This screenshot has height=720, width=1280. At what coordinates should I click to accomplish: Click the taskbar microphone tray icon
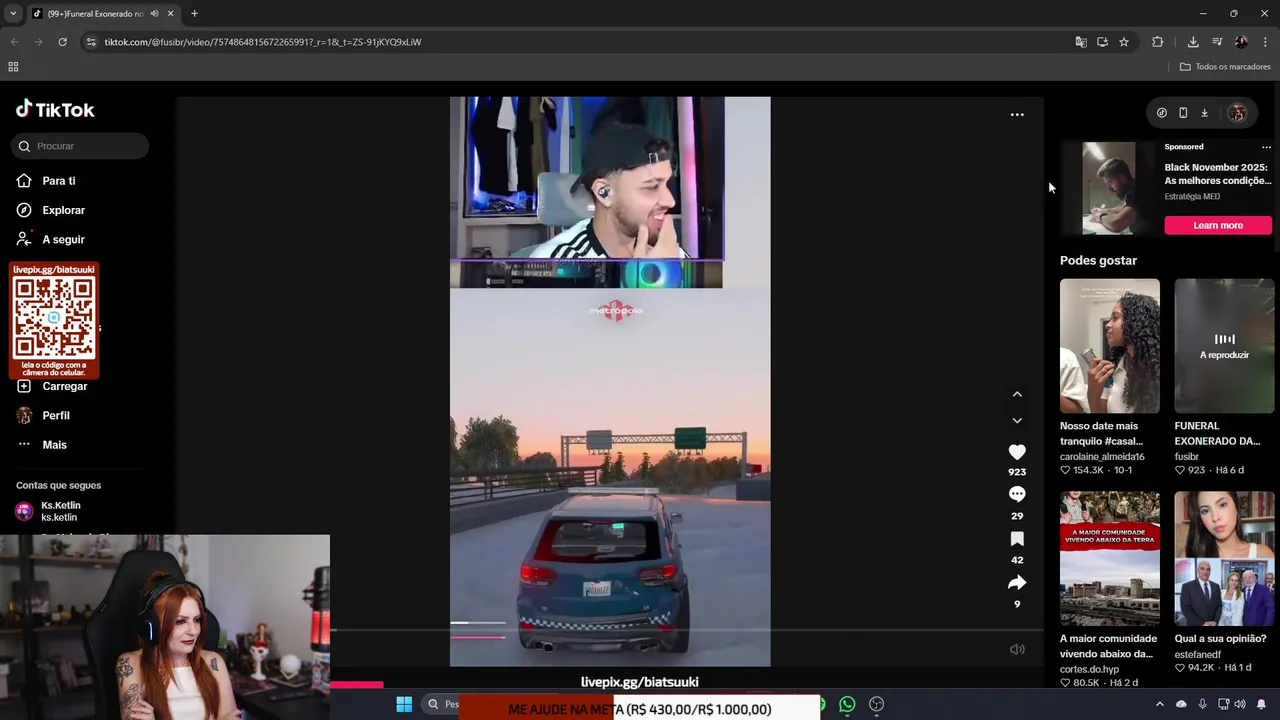click(x=1202, y=705)
